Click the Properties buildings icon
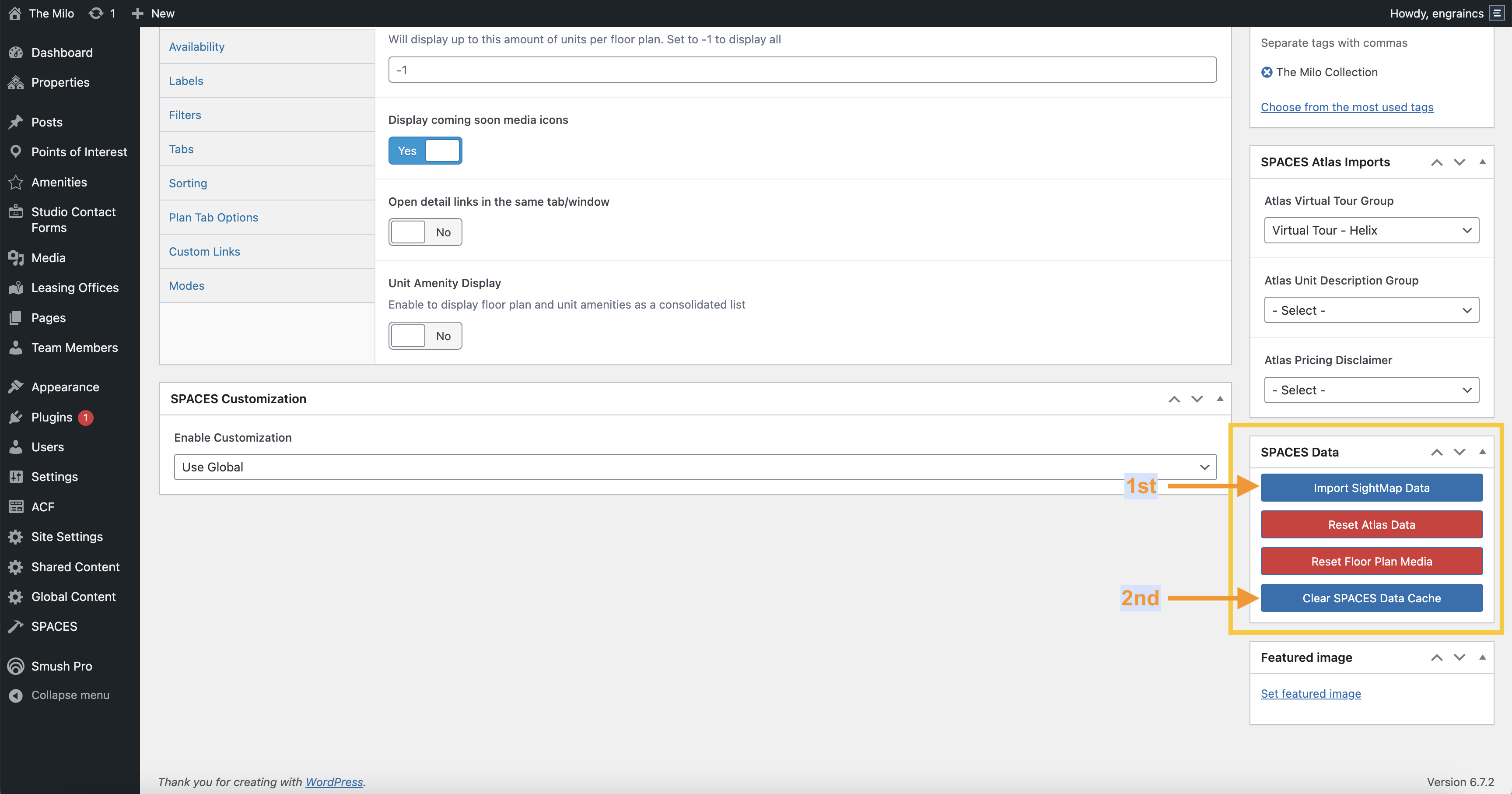The width and height of the screenshot is (1512, 794). pos(16,82)
